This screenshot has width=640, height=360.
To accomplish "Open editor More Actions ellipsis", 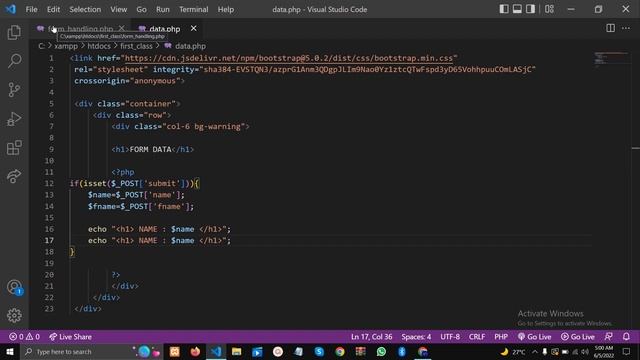I will 626,28.
